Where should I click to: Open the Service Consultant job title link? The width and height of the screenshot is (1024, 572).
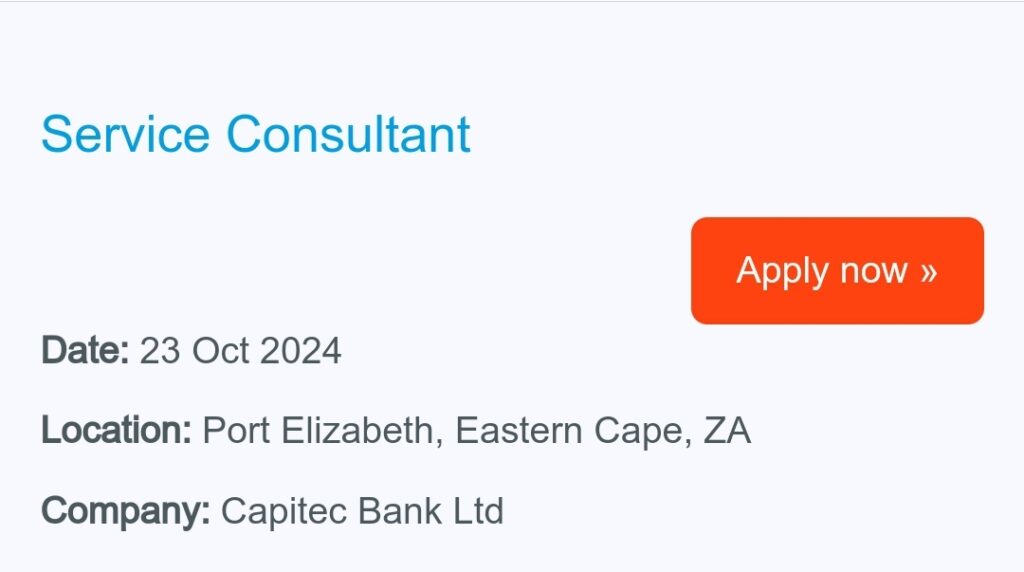point(255,135)
